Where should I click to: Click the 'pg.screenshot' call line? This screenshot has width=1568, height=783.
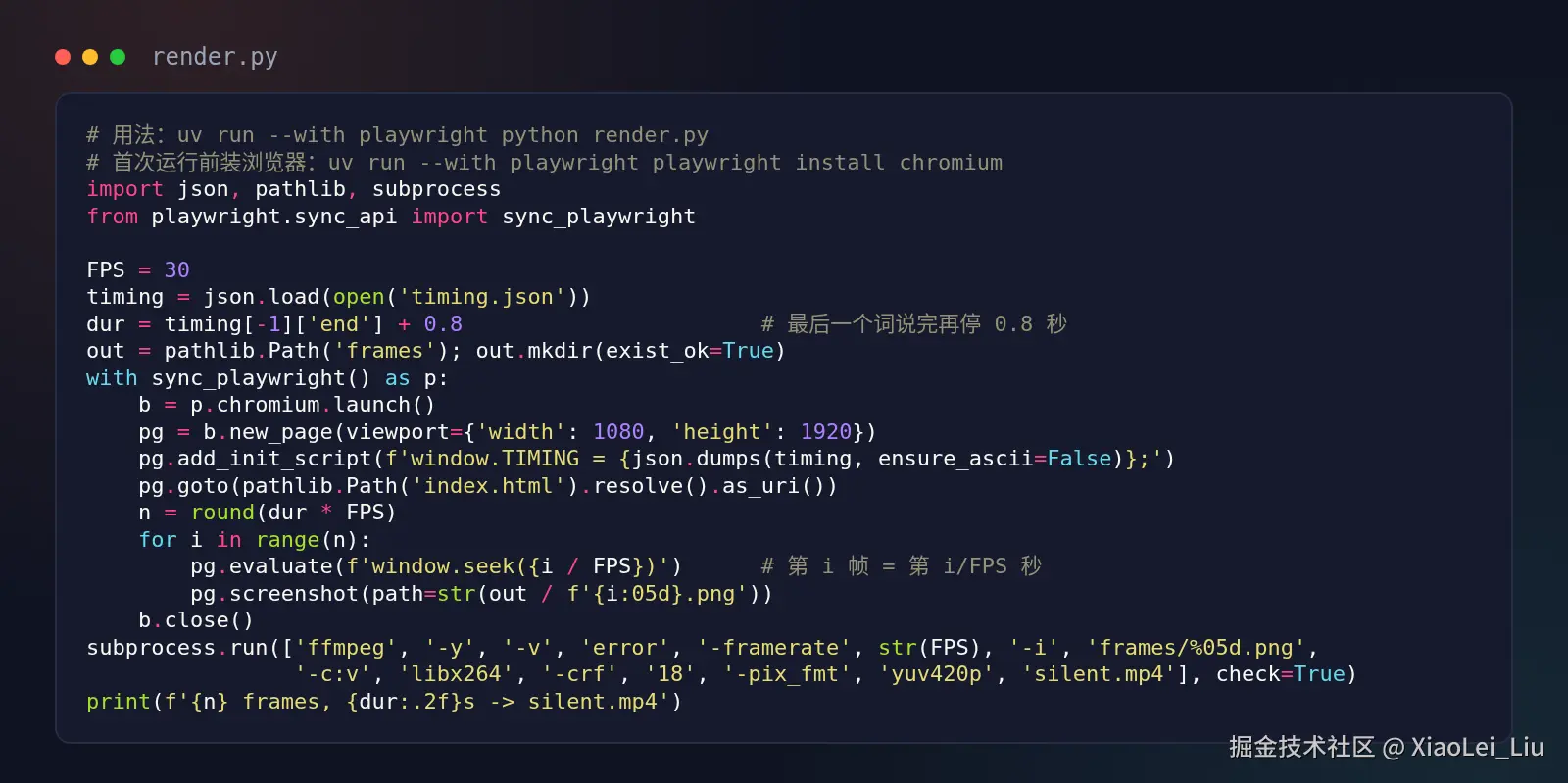[x=481, y=594]
